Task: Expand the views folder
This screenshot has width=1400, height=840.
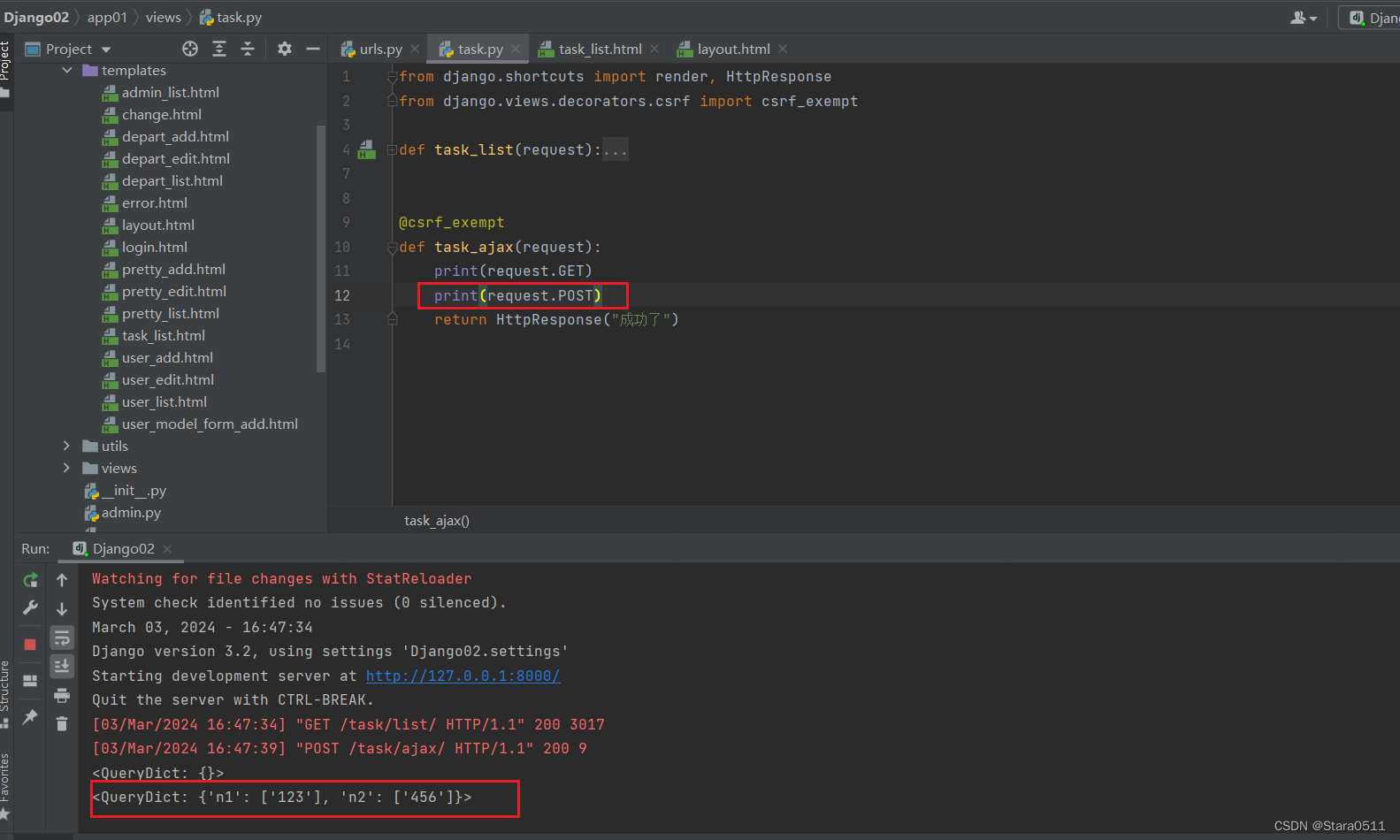Action: click(x=67, y=468)
